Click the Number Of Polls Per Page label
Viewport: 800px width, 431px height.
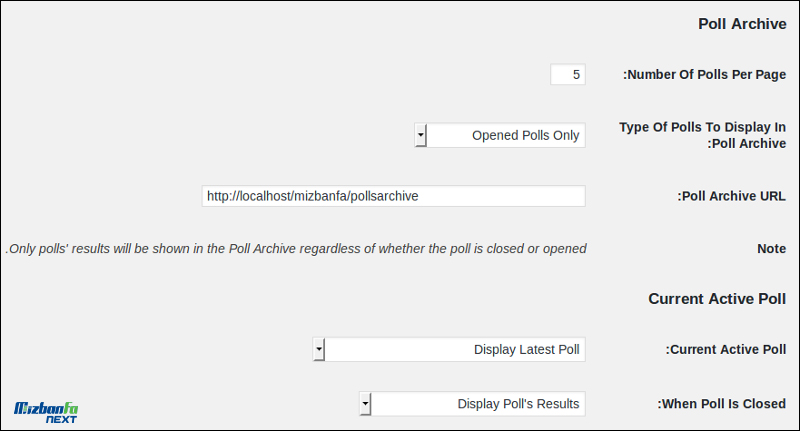(704, 74)
